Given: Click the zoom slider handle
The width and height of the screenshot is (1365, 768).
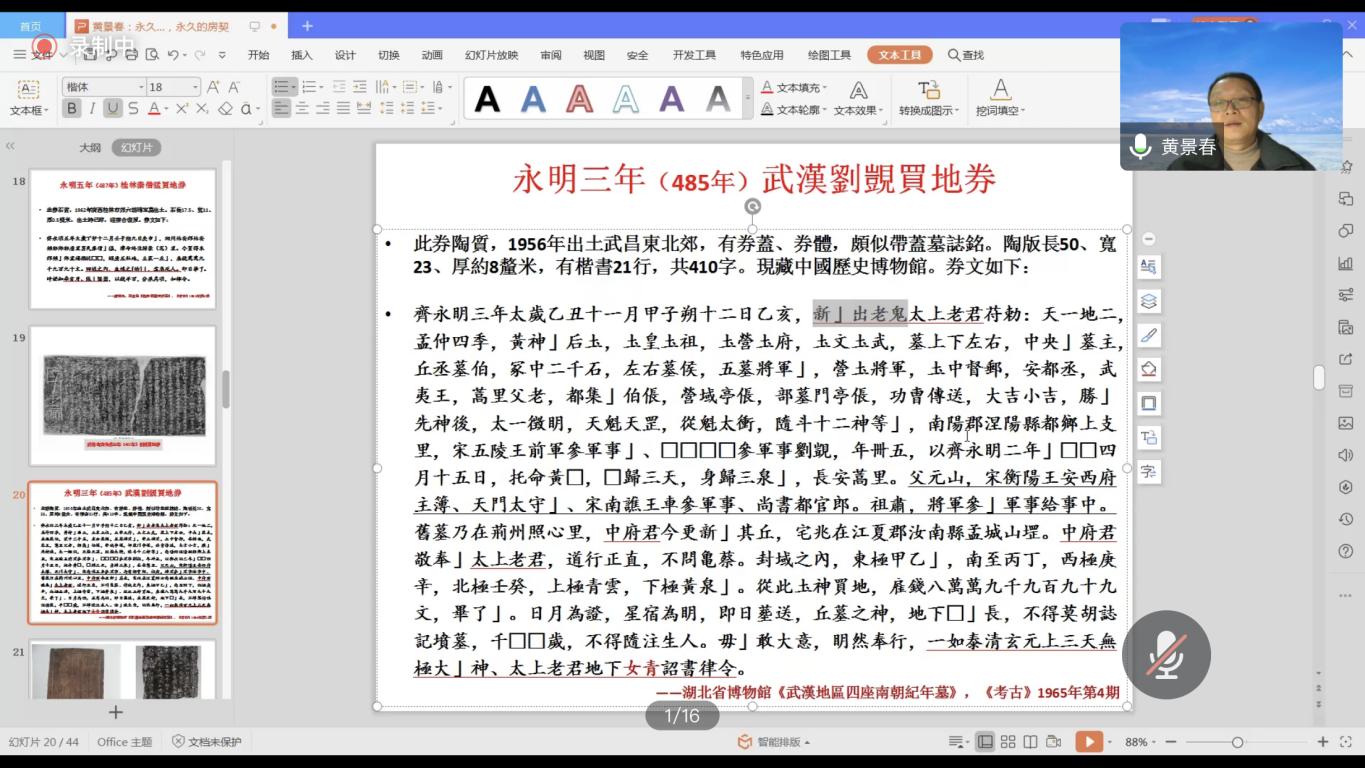Looking at the screenshot, I should click(x=1237, y=742).
